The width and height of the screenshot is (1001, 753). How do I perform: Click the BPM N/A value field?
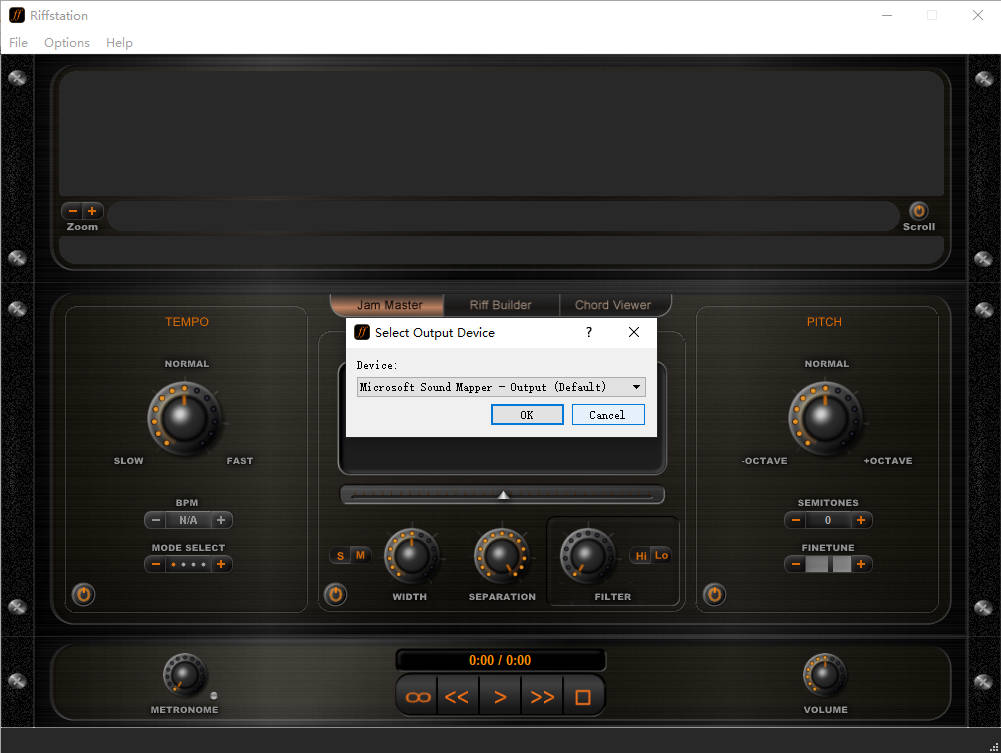tap(188, 520)
